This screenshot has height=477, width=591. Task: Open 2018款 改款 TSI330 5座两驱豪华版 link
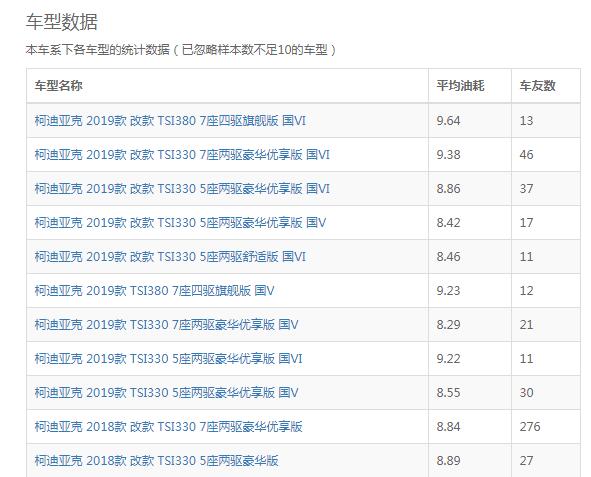[x=156, y=460]
